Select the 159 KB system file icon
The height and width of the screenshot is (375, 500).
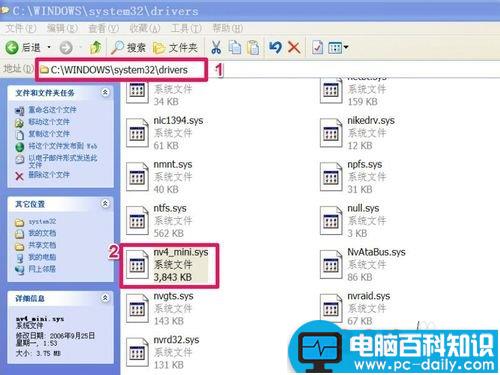[x=331, y=92]
